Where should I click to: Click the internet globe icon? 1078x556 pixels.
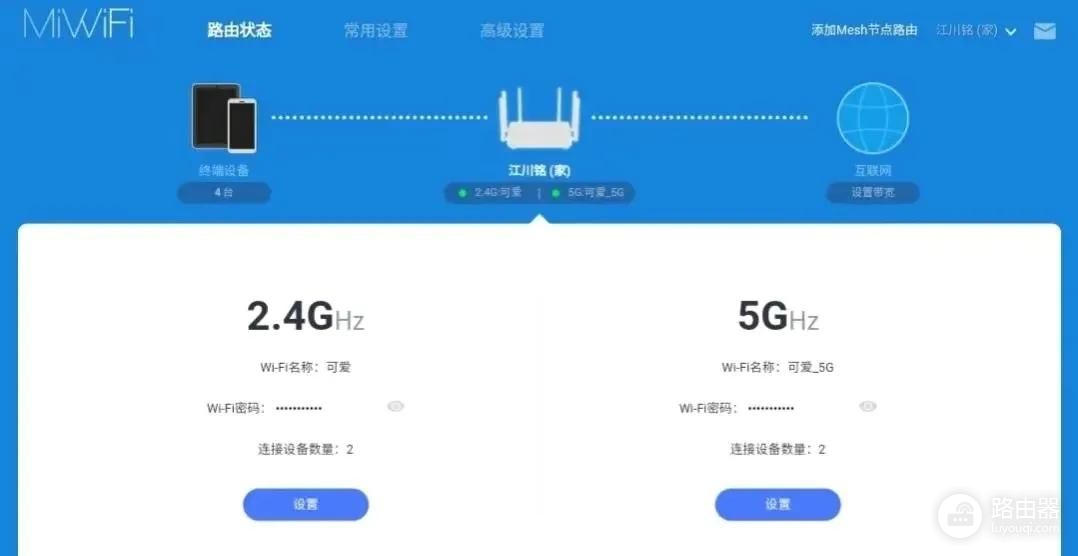pyautogui.click(x=872, y=118)
